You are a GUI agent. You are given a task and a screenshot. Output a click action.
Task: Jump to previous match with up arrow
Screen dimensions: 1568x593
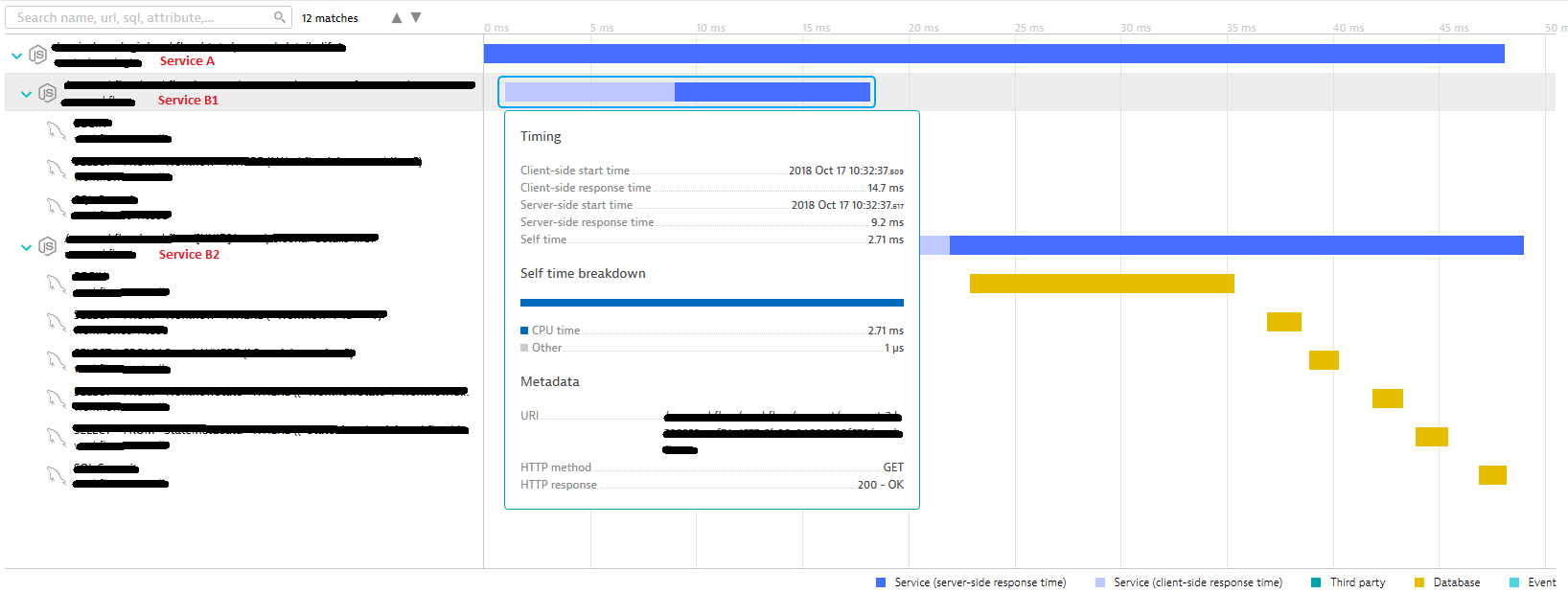397,17
